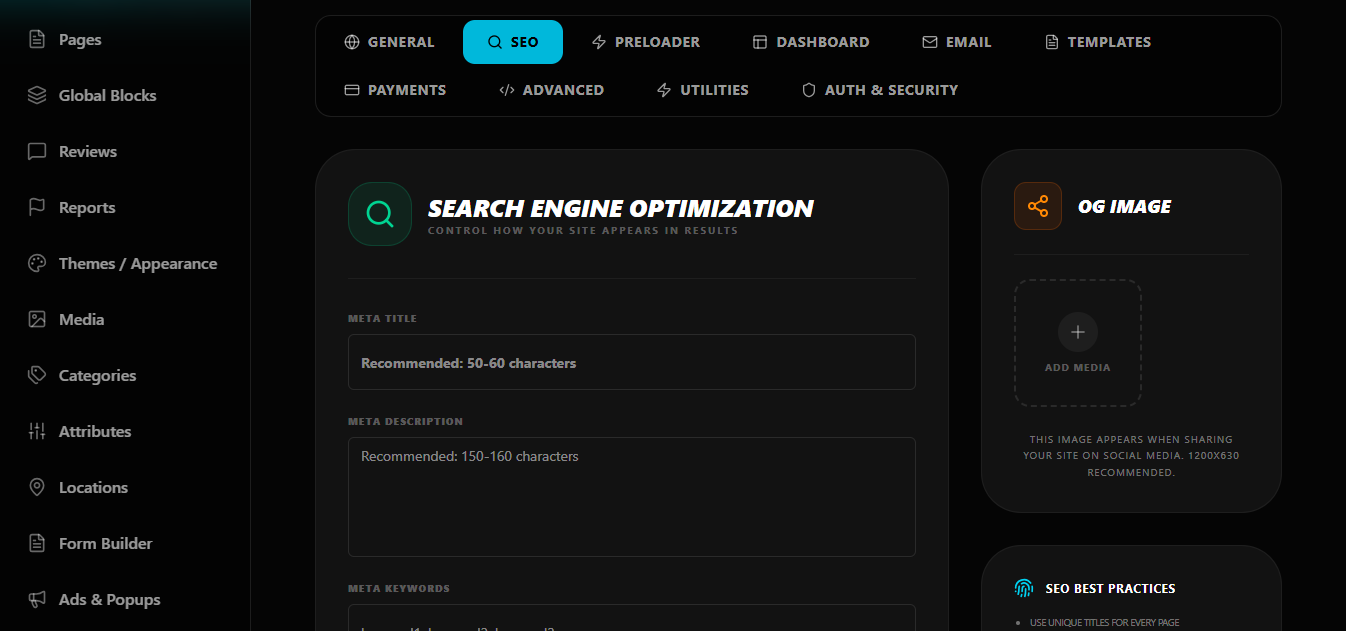Click the Locations pin icon
1346x631 pixels.
pos(37,488)
